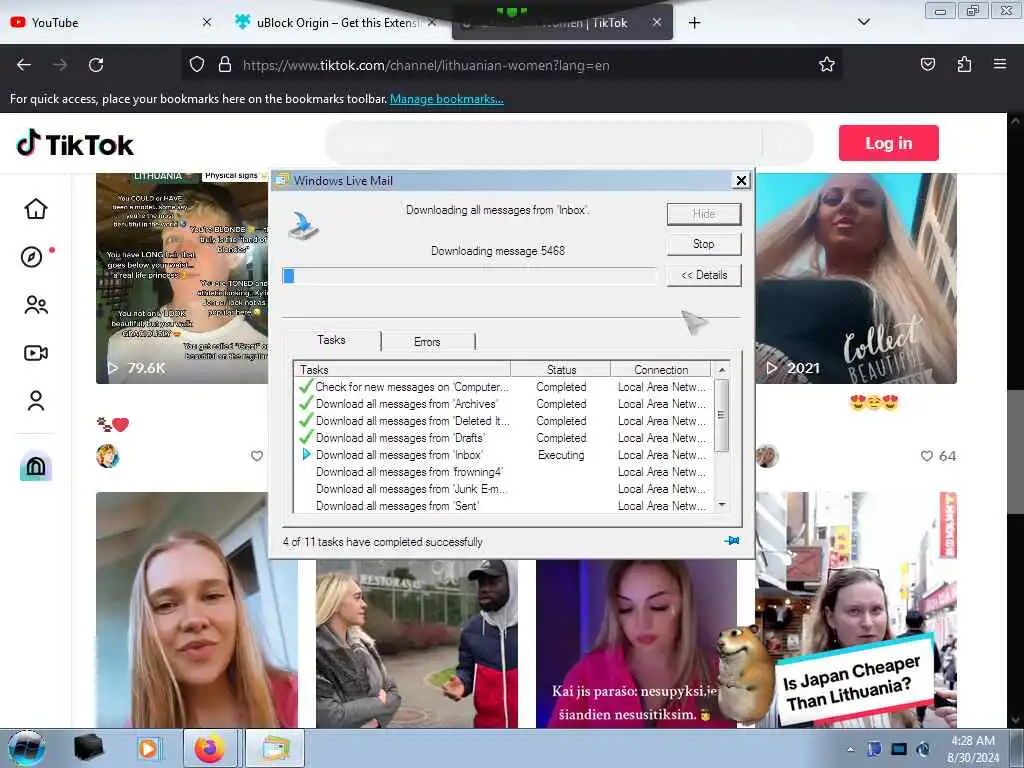1024x768 pixels.
Task: Click the user avatar below the 79.6K video
Action: pyautogui.click(x=108, y=456)
